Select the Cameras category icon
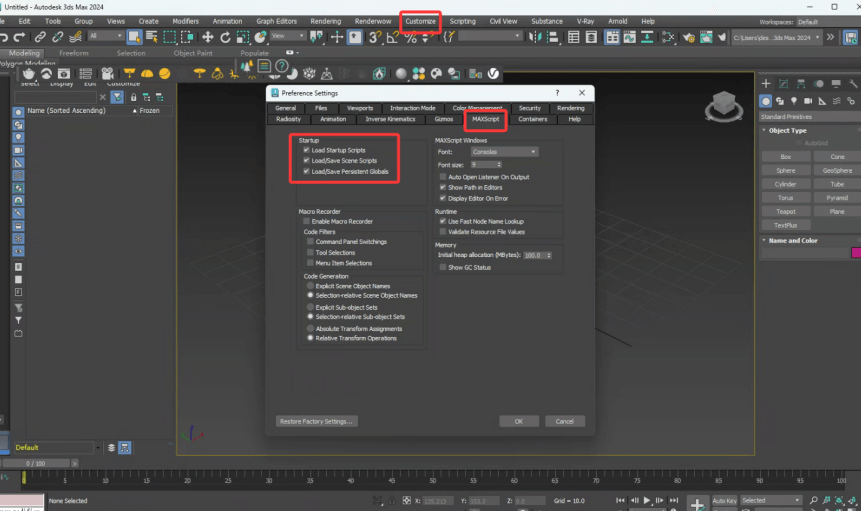The image size is (861, 511). coord(808,101)
